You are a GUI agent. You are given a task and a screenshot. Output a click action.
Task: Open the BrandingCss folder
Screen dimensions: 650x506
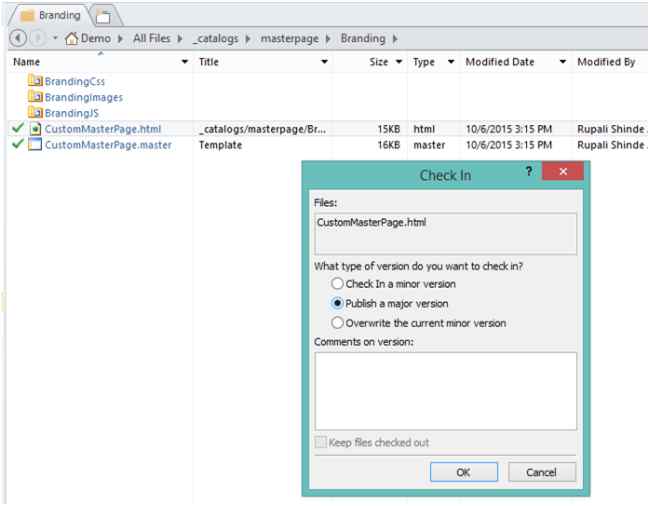point(75,81)
